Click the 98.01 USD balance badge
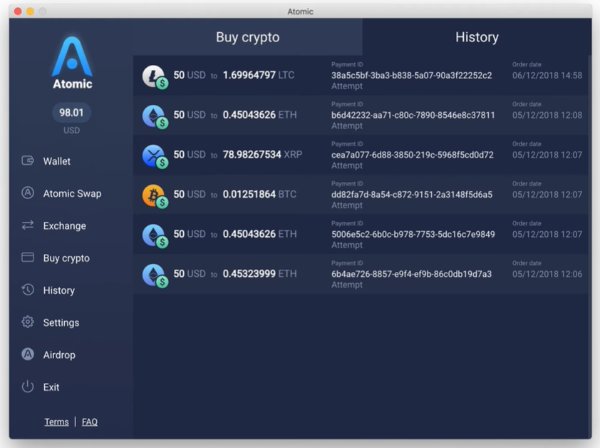This screenshot has height=448, width=600. pos(71,113)
